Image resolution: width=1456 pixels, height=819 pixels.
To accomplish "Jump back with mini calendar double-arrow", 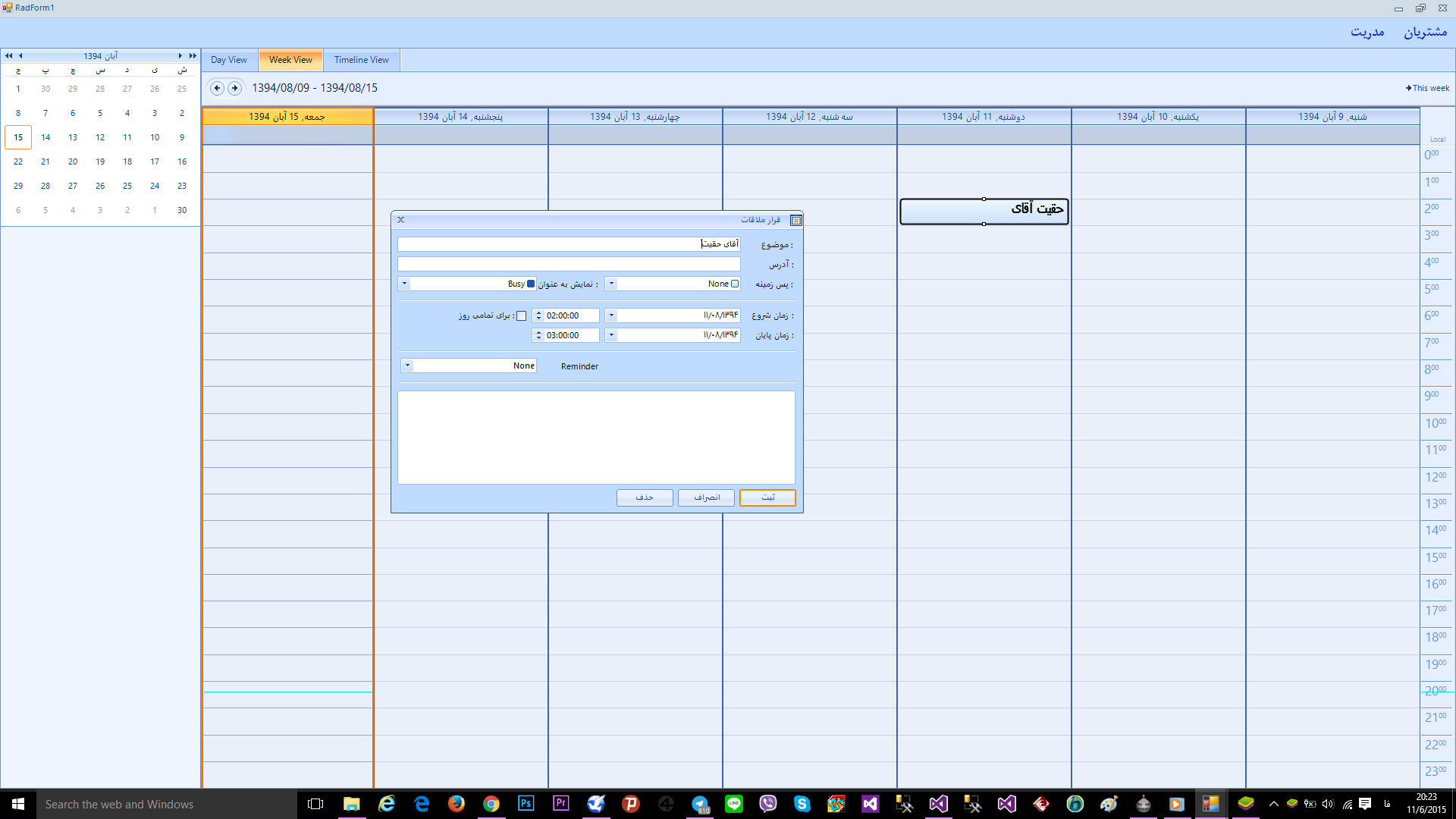I will (x=8, y=55).
